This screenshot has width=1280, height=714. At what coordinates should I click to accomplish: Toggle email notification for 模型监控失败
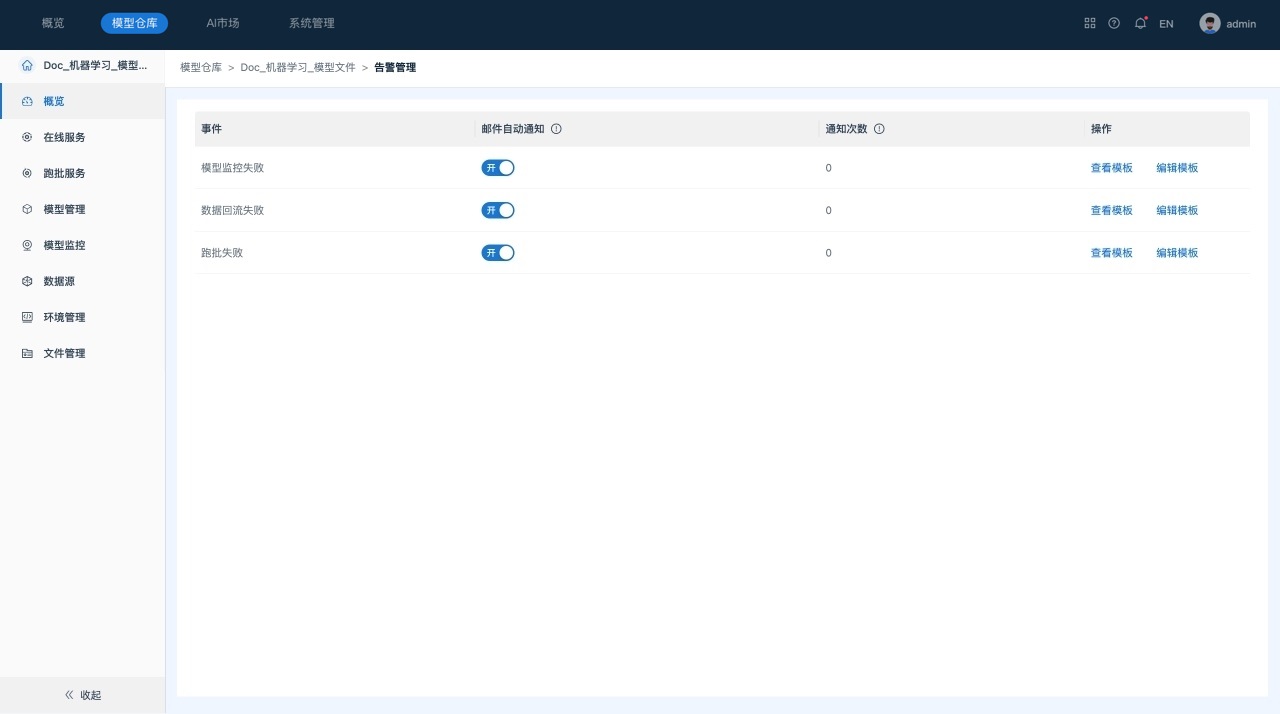[x=498, y=168]
